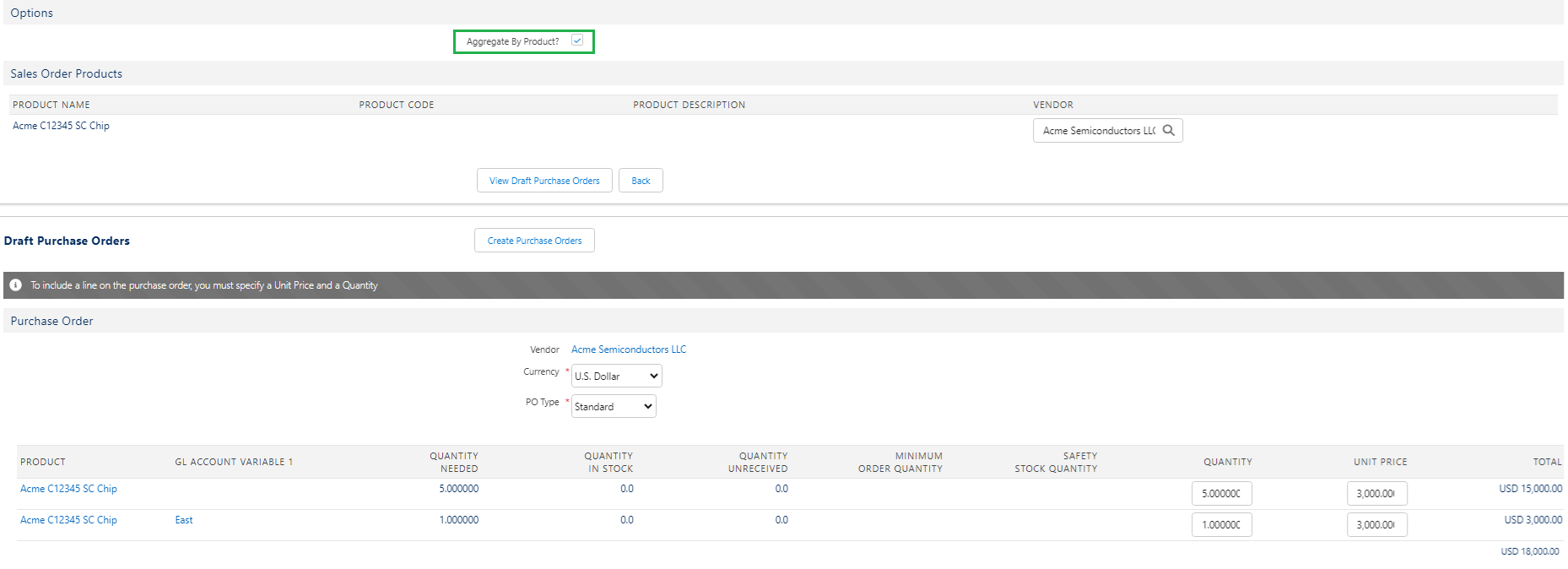Click the first row Unit Price field

click(1376, 494)
